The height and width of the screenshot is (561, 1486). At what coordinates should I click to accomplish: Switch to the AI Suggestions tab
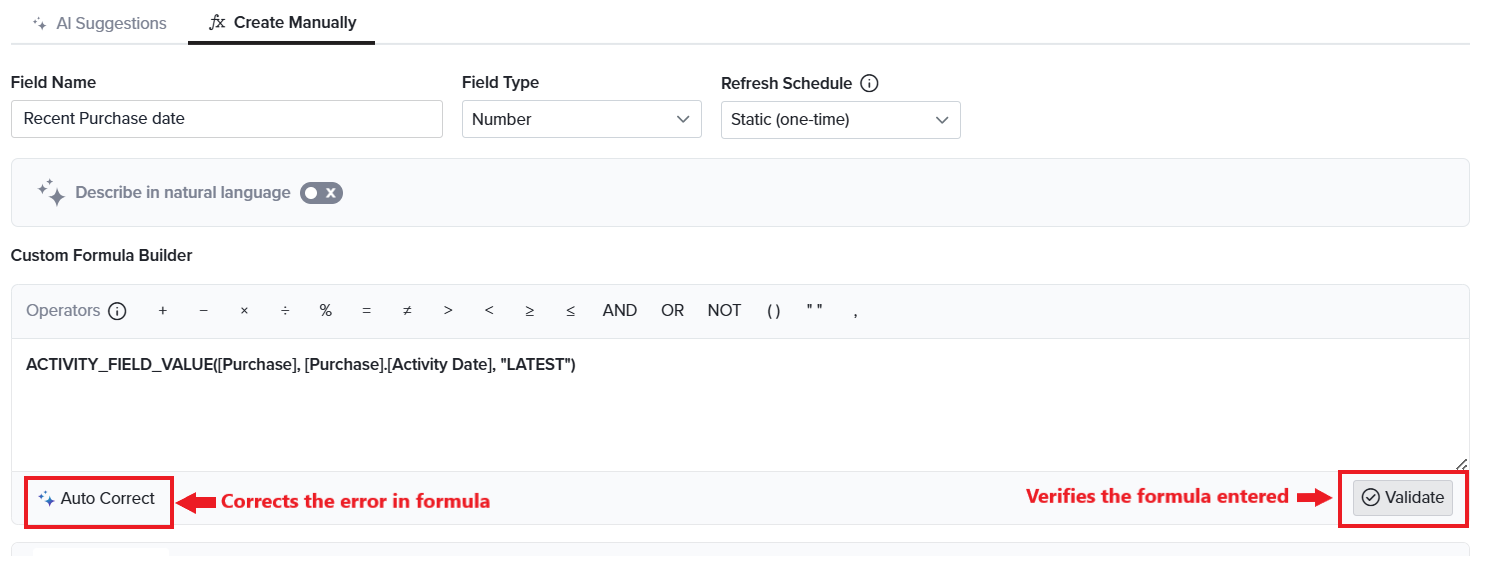click(99, 23)
